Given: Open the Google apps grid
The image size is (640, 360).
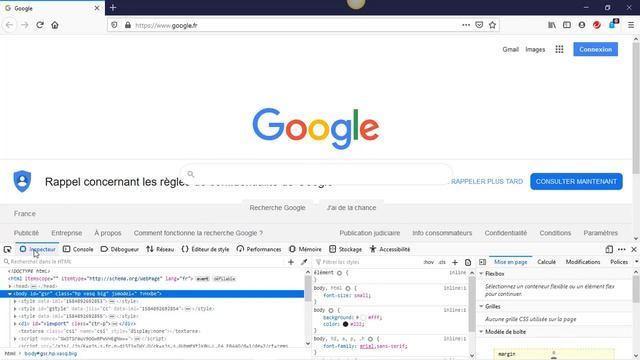Looking at the screenshot, I should [559, 49].
